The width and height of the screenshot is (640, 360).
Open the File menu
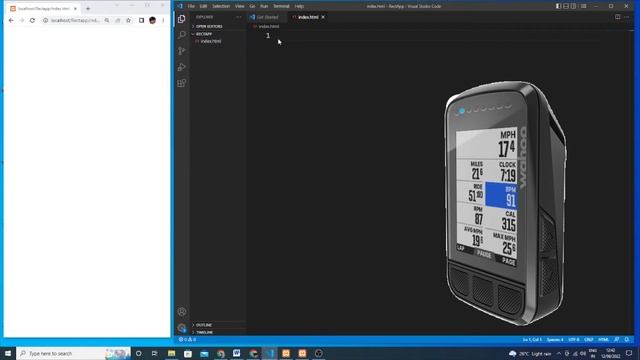(x=191, y=6)
